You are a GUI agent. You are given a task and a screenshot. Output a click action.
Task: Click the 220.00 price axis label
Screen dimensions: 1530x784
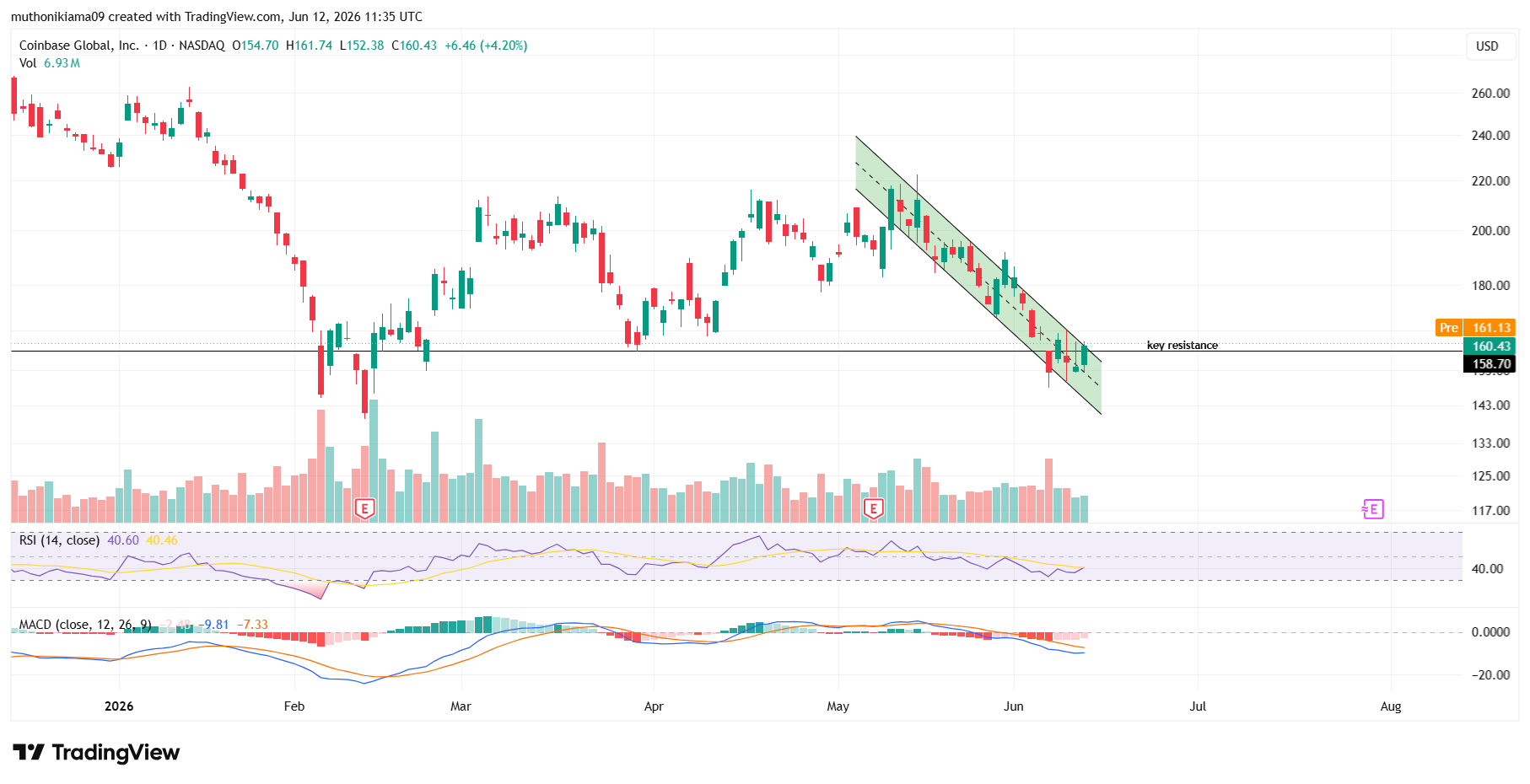pyautogui.click(x=1490, y=180)
